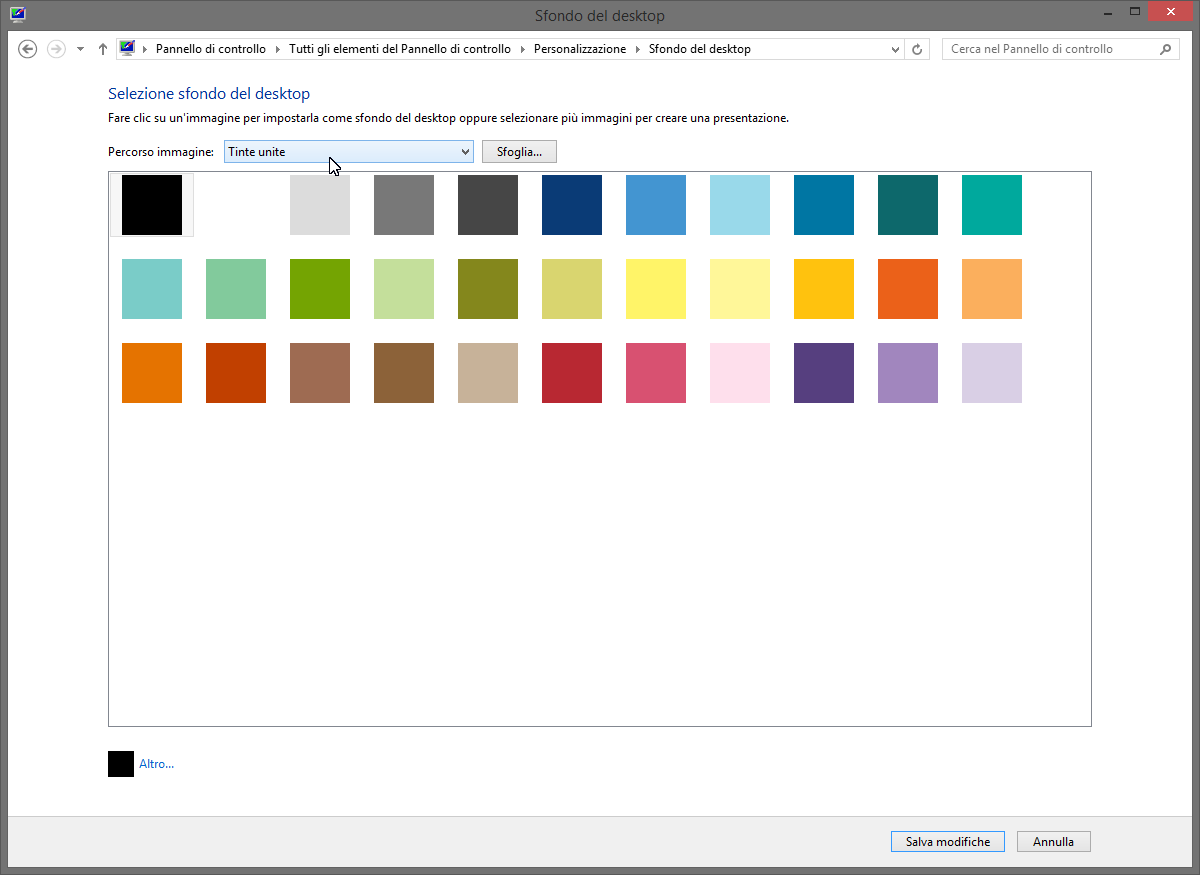Click the Sfoglia... button
This screenshot has width=1200, height=875.
click(x=519, y=152)
